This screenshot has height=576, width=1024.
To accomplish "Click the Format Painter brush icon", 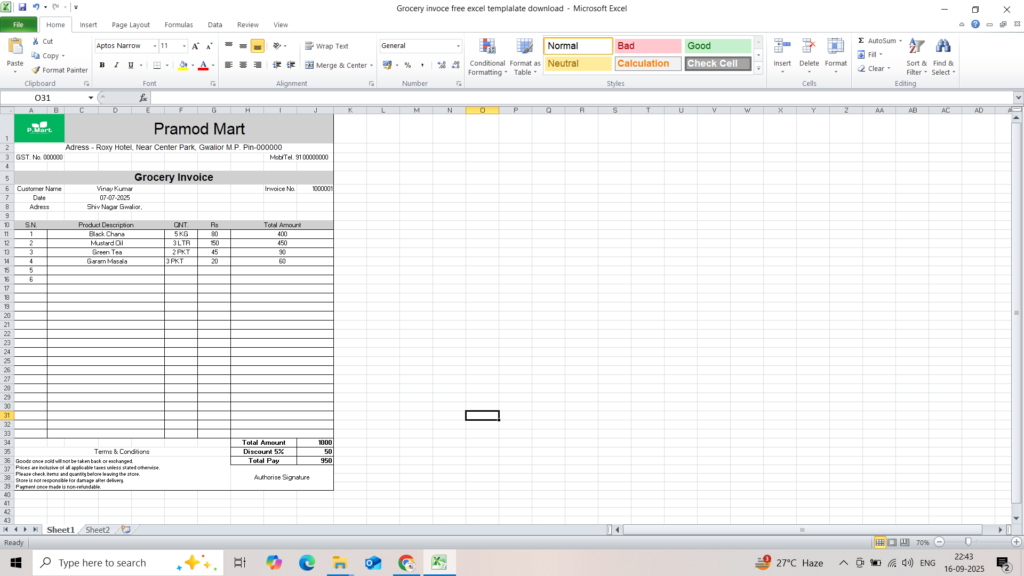I will (36, 70).
